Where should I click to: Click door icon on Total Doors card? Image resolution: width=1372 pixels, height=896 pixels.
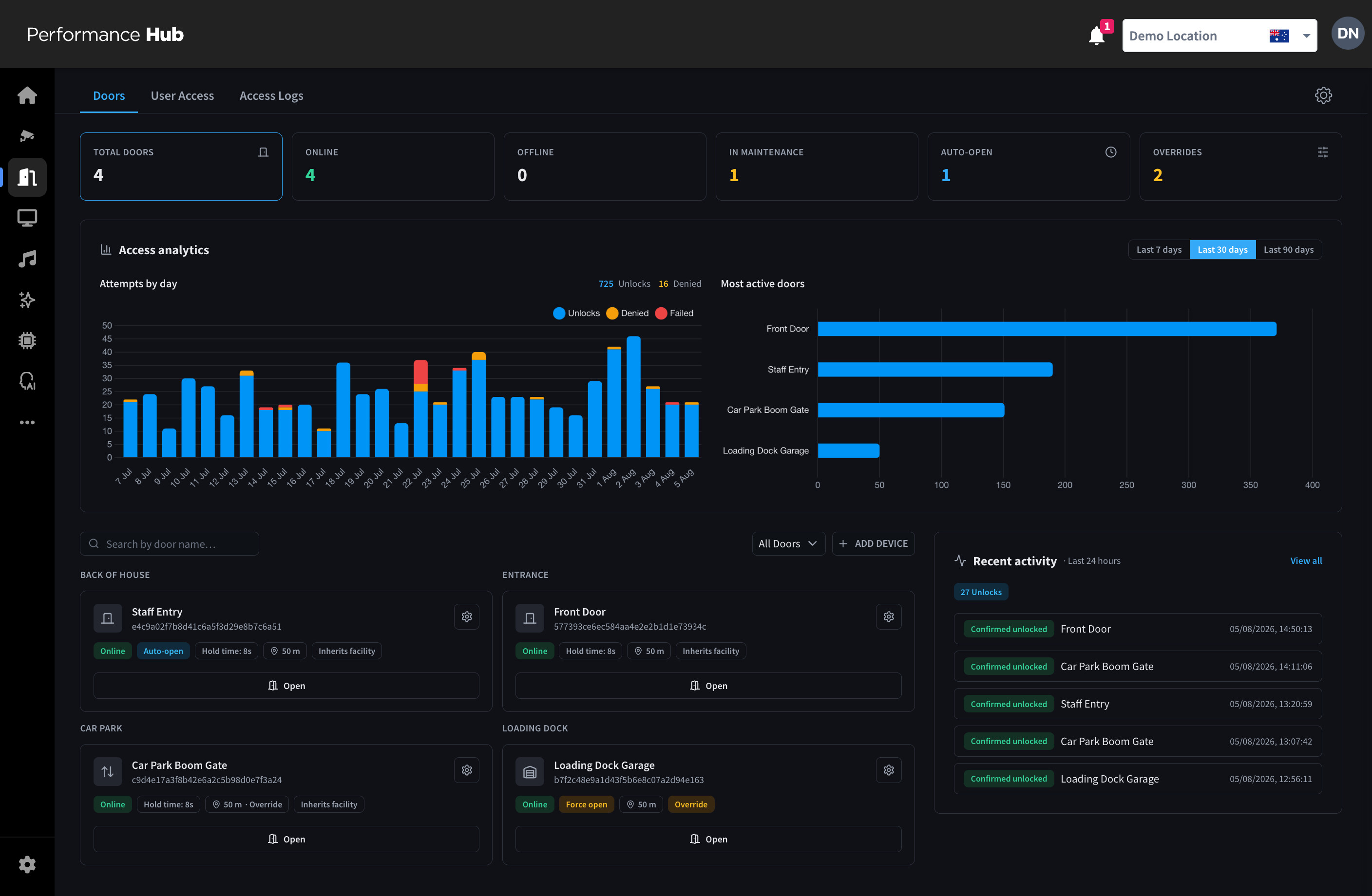point(263,152)
